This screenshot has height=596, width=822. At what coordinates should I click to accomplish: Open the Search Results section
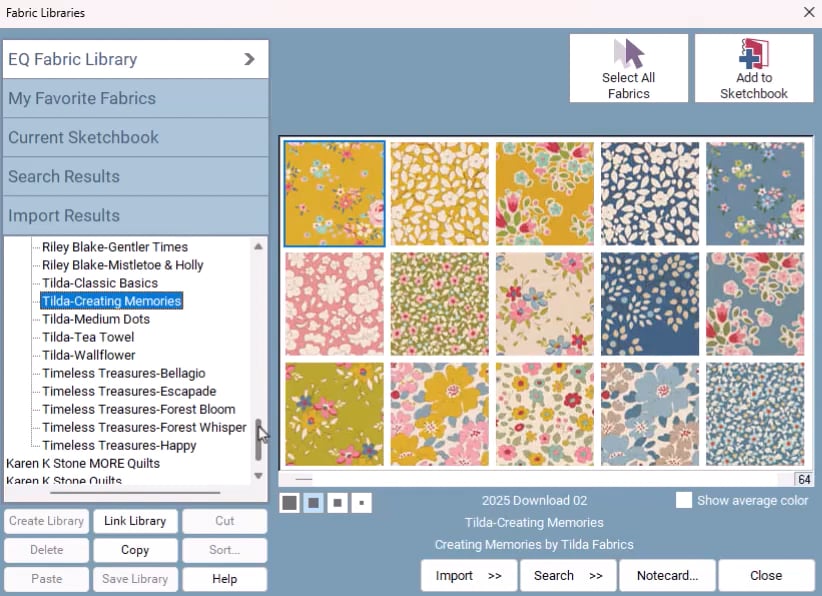tap(135, 177)
